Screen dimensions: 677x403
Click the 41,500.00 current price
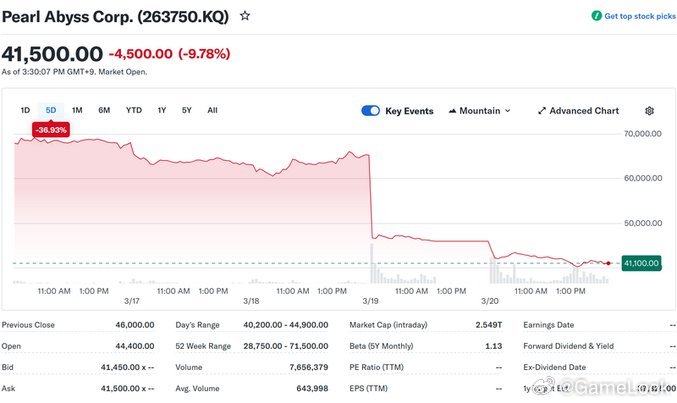tap(52, 54)
